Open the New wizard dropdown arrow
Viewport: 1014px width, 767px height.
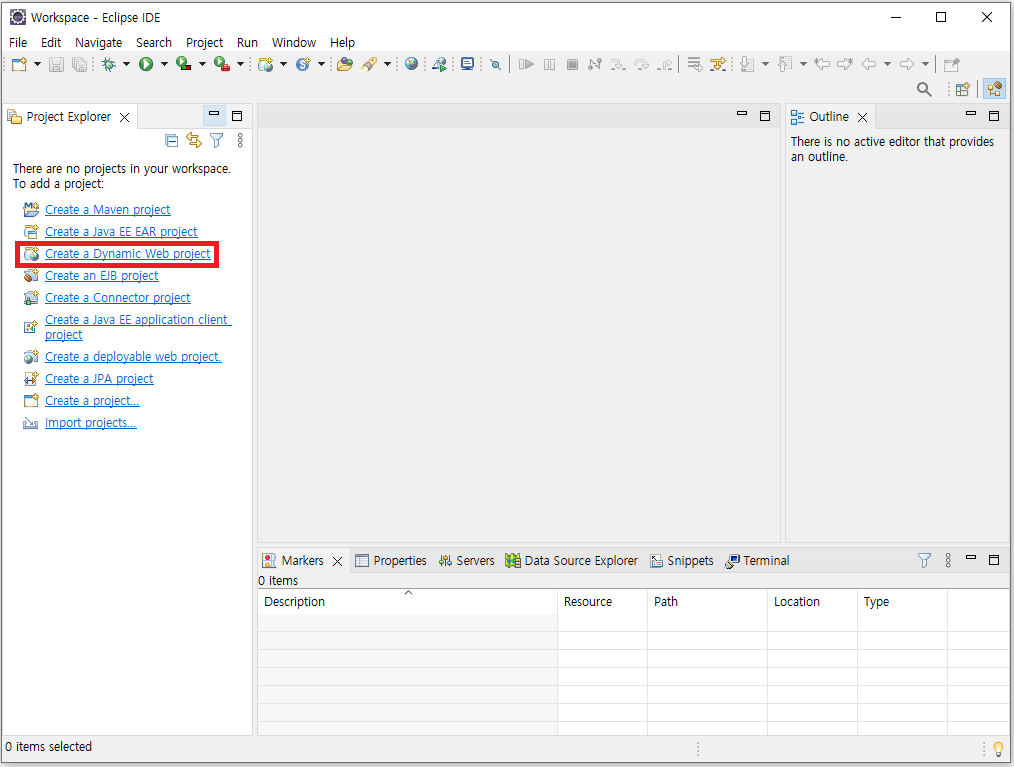coord(37,64)
